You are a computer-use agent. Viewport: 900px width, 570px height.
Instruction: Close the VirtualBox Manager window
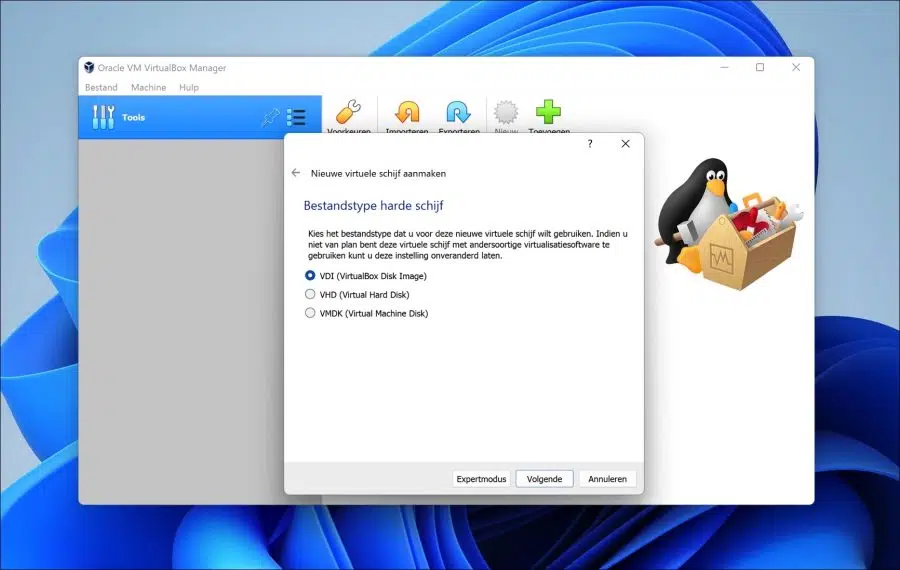[x=796, y=67]
